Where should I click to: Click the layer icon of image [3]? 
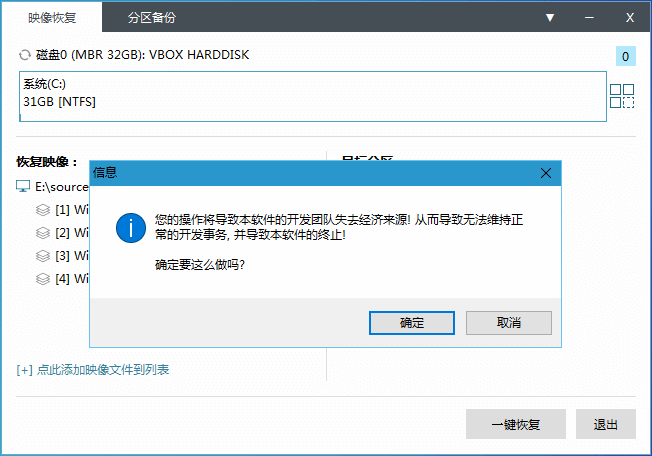click(42, 256)
